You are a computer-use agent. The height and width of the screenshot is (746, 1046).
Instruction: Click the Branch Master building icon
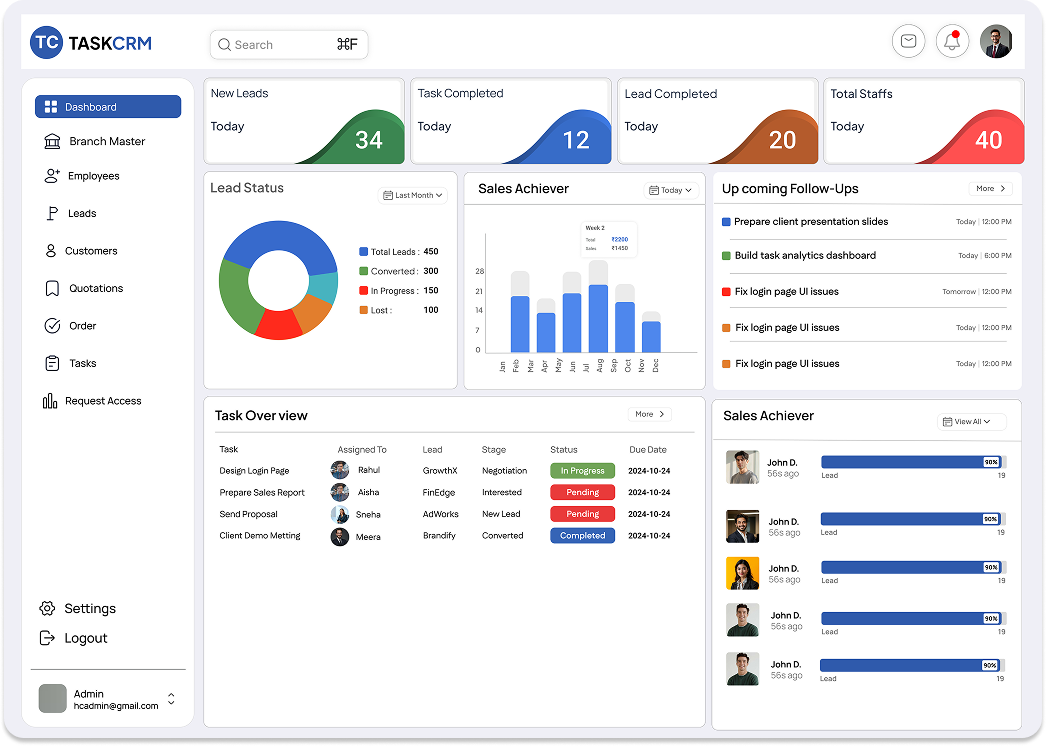(x=52, y=141)
